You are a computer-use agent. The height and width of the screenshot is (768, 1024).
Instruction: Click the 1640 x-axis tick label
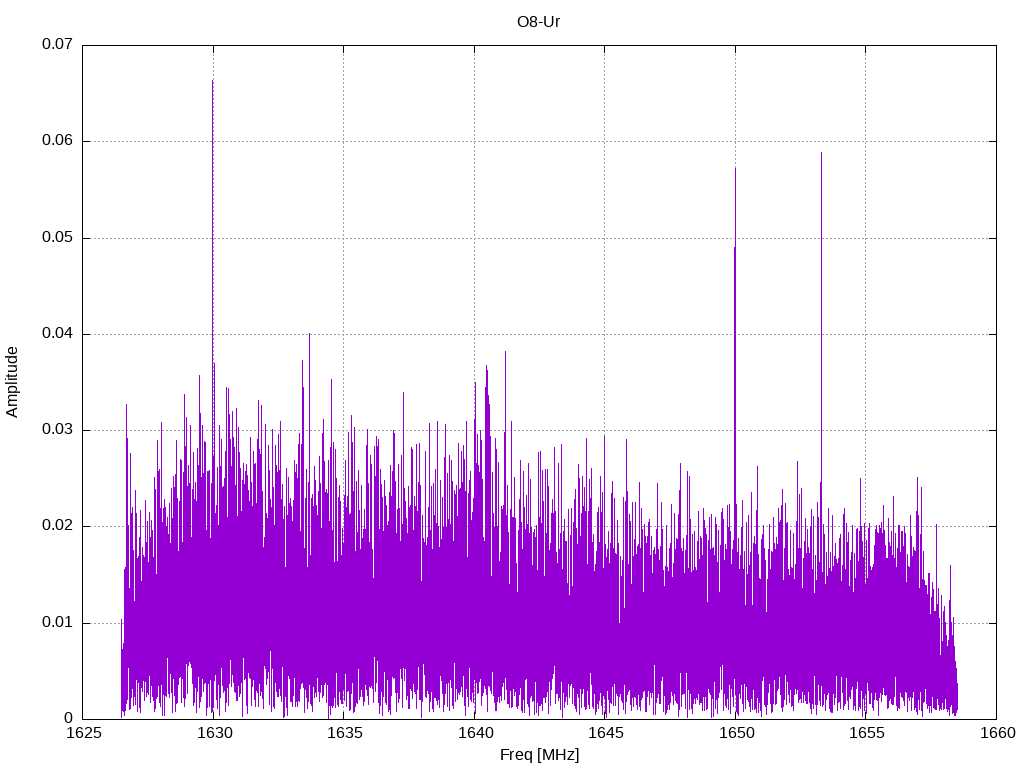(x=474, y=733)
